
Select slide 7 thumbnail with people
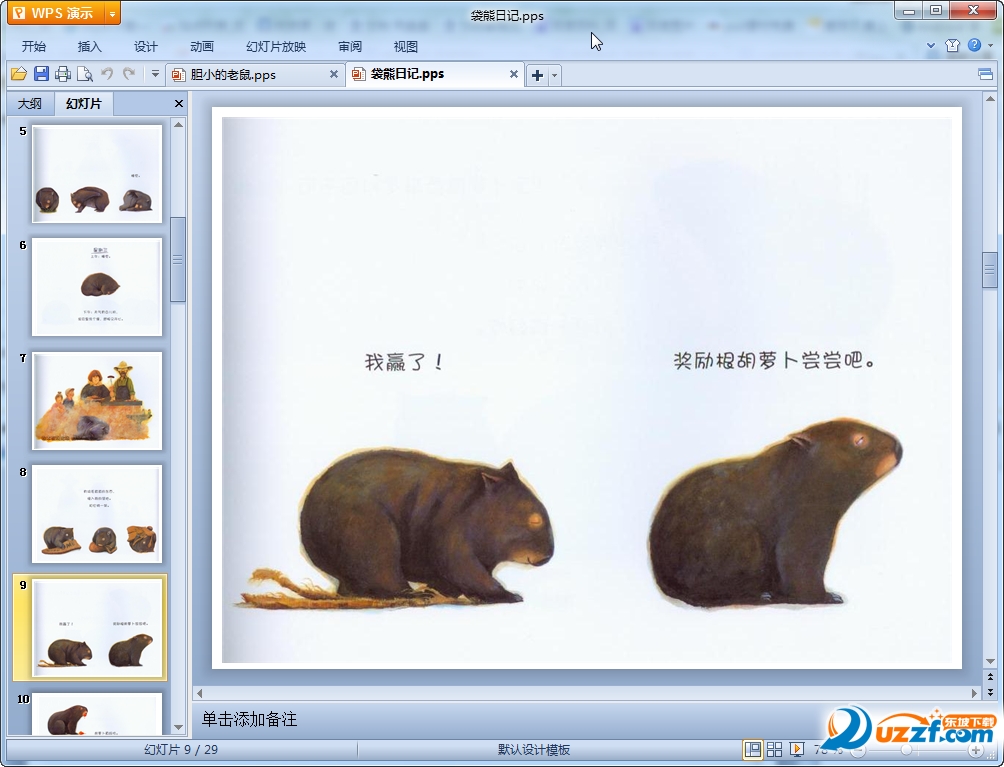97,401
